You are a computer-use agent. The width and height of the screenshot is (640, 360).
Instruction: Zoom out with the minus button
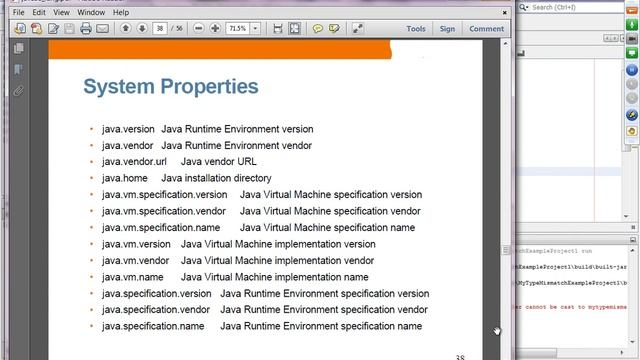tap(199, 28)
